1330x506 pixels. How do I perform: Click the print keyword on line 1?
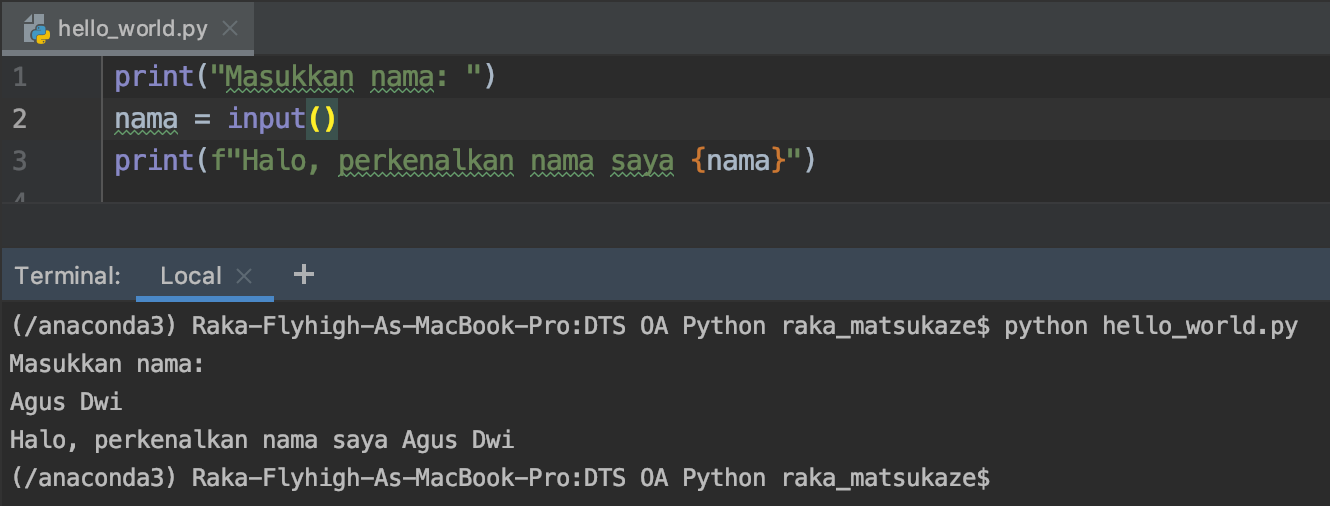tap(155, 77)
